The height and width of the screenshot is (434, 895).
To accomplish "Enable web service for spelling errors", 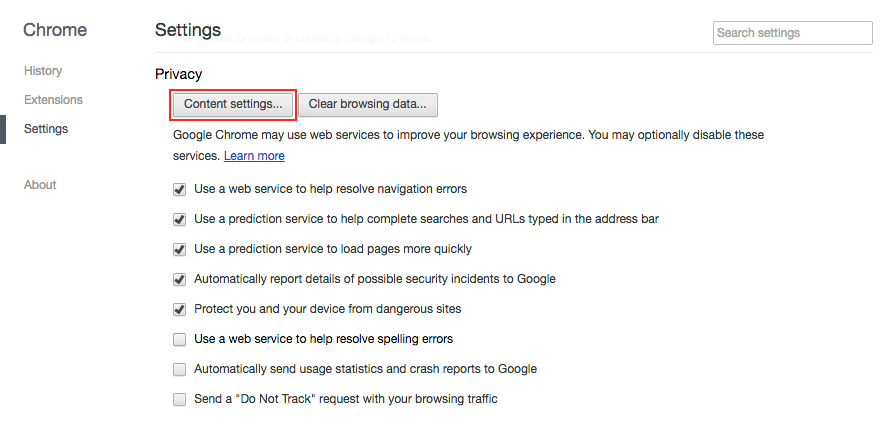I will [179, 339].
